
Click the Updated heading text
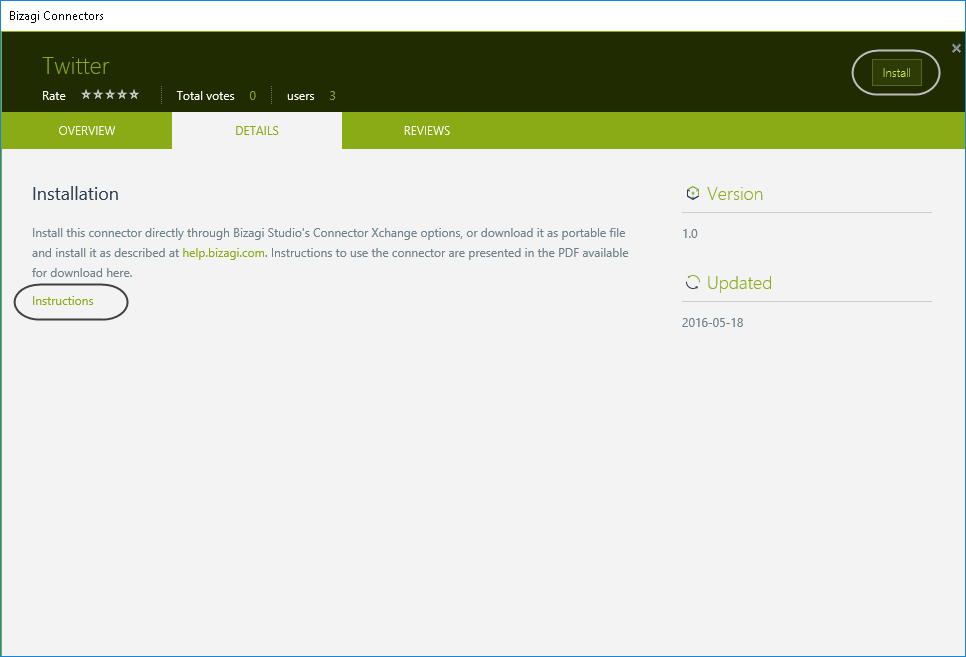739,283
